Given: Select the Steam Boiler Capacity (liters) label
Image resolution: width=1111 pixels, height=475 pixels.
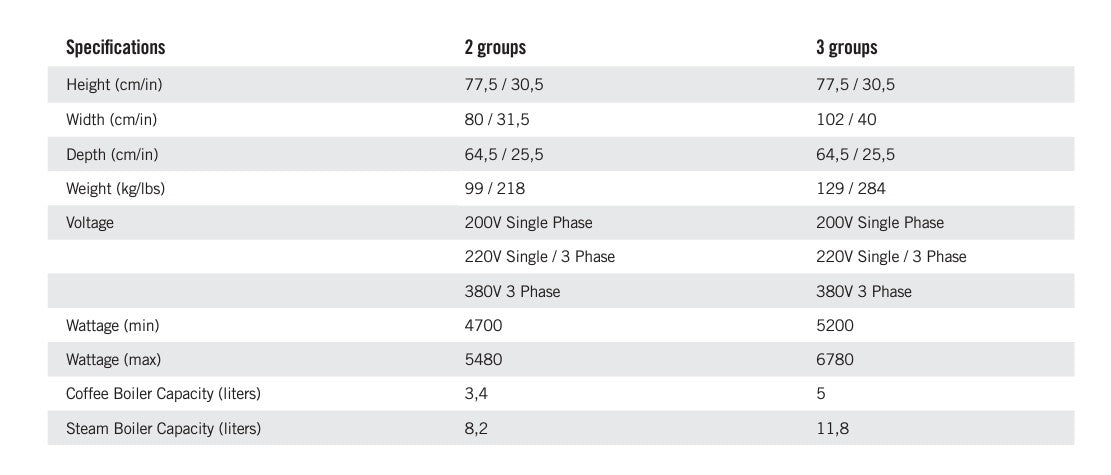Looking at the screenshot, I should [x=163, y=429].
